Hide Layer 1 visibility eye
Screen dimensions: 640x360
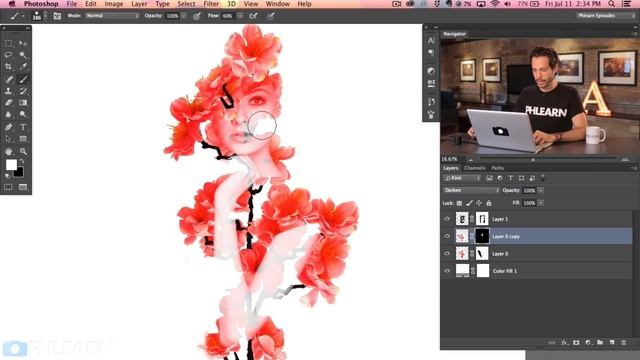point(447,219)
